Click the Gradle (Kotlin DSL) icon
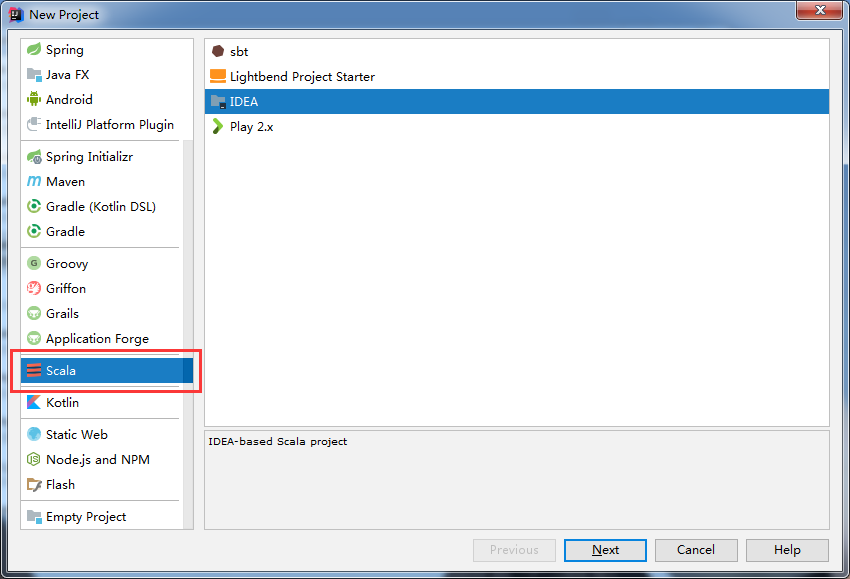The height and width of the screenshot is (579, 850). pyautogui.click(x=34, y=206)
